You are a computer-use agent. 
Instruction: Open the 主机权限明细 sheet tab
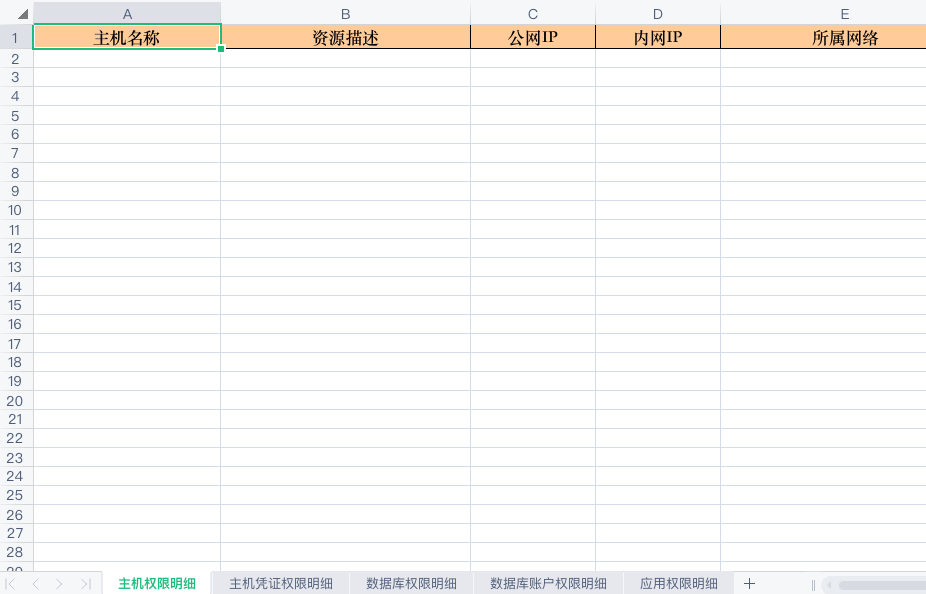coord(156,583)
